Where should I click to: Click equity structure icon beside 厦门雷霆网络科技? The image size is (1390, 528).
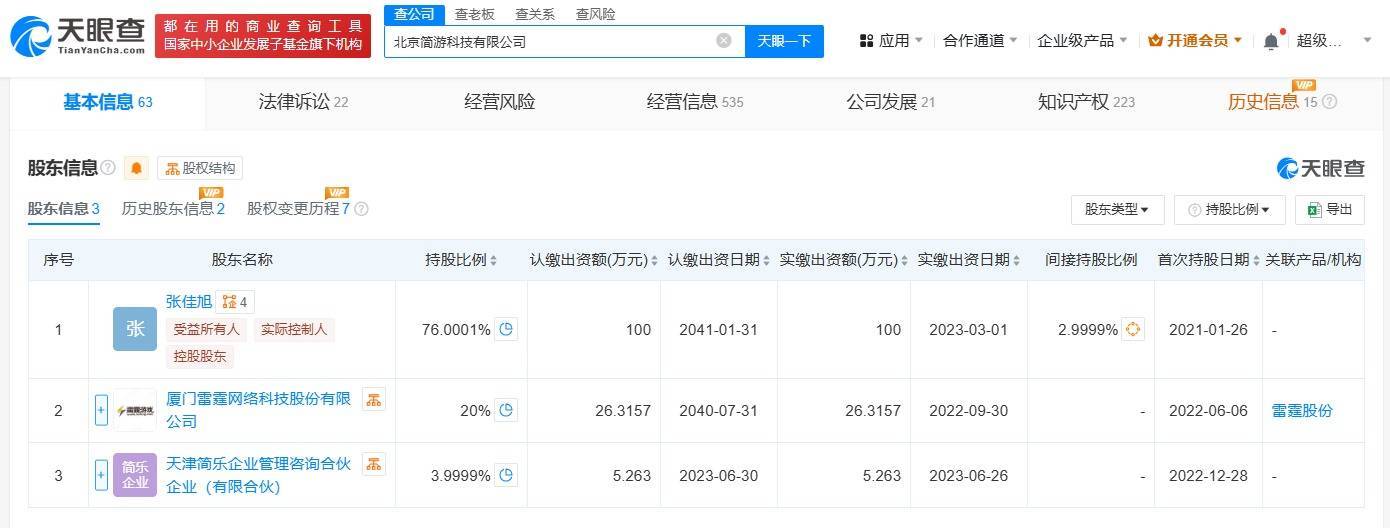point(373,400)
